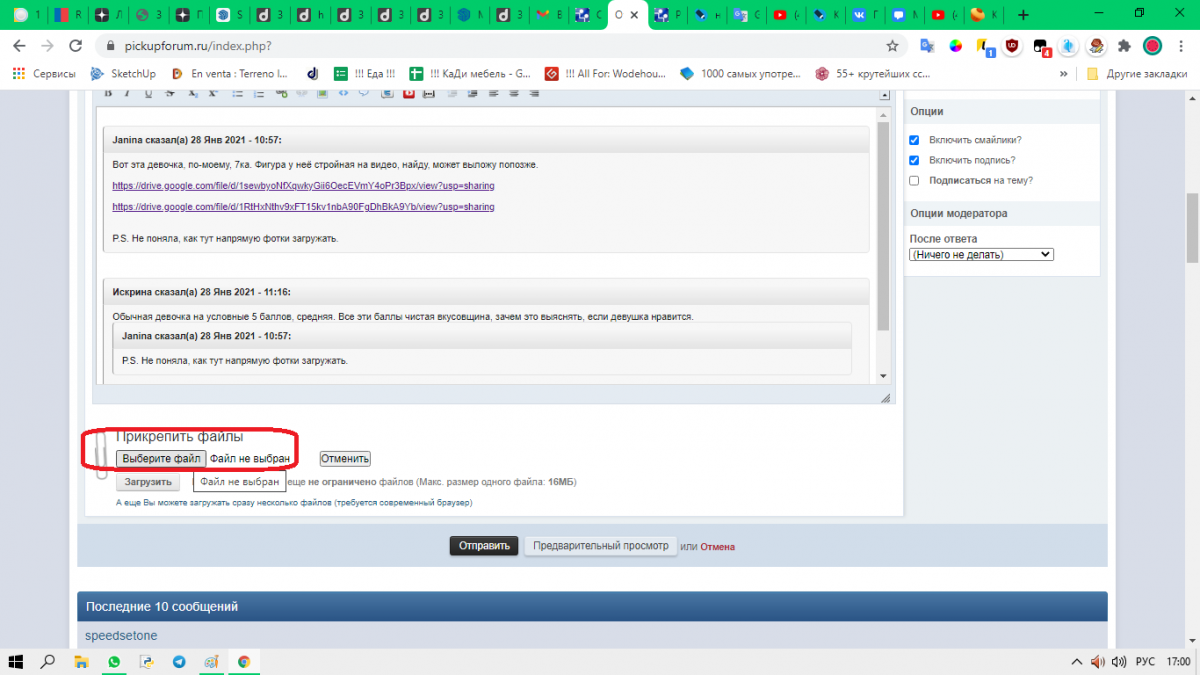The image size is (1200, 675).
Task: Open Telegram from the Windows taskbar
Action: (x=179, y=662)
